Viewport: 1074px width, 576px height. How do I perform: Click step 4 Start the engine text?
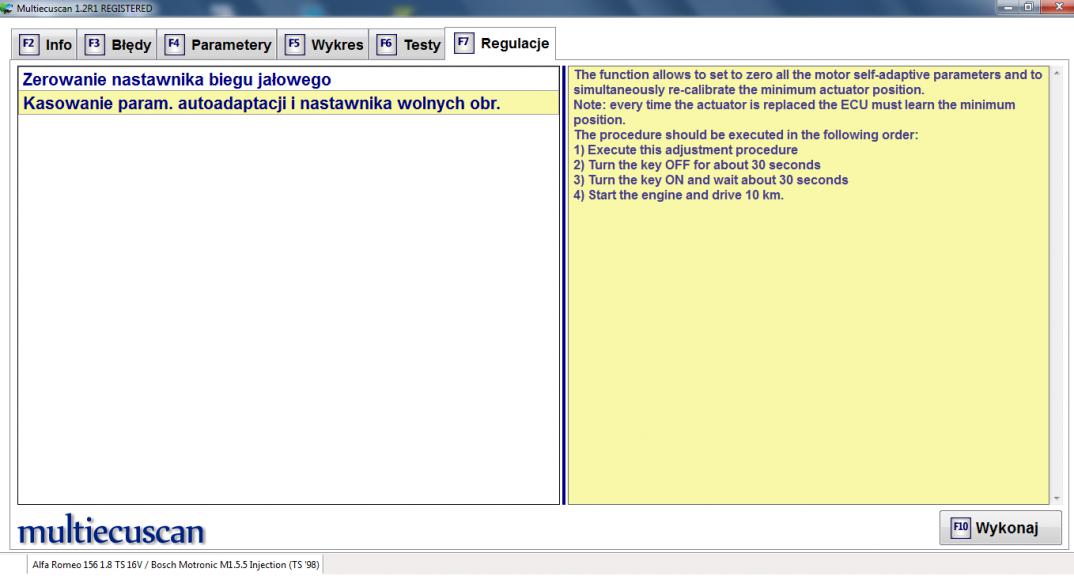click(x=678, y=195)
